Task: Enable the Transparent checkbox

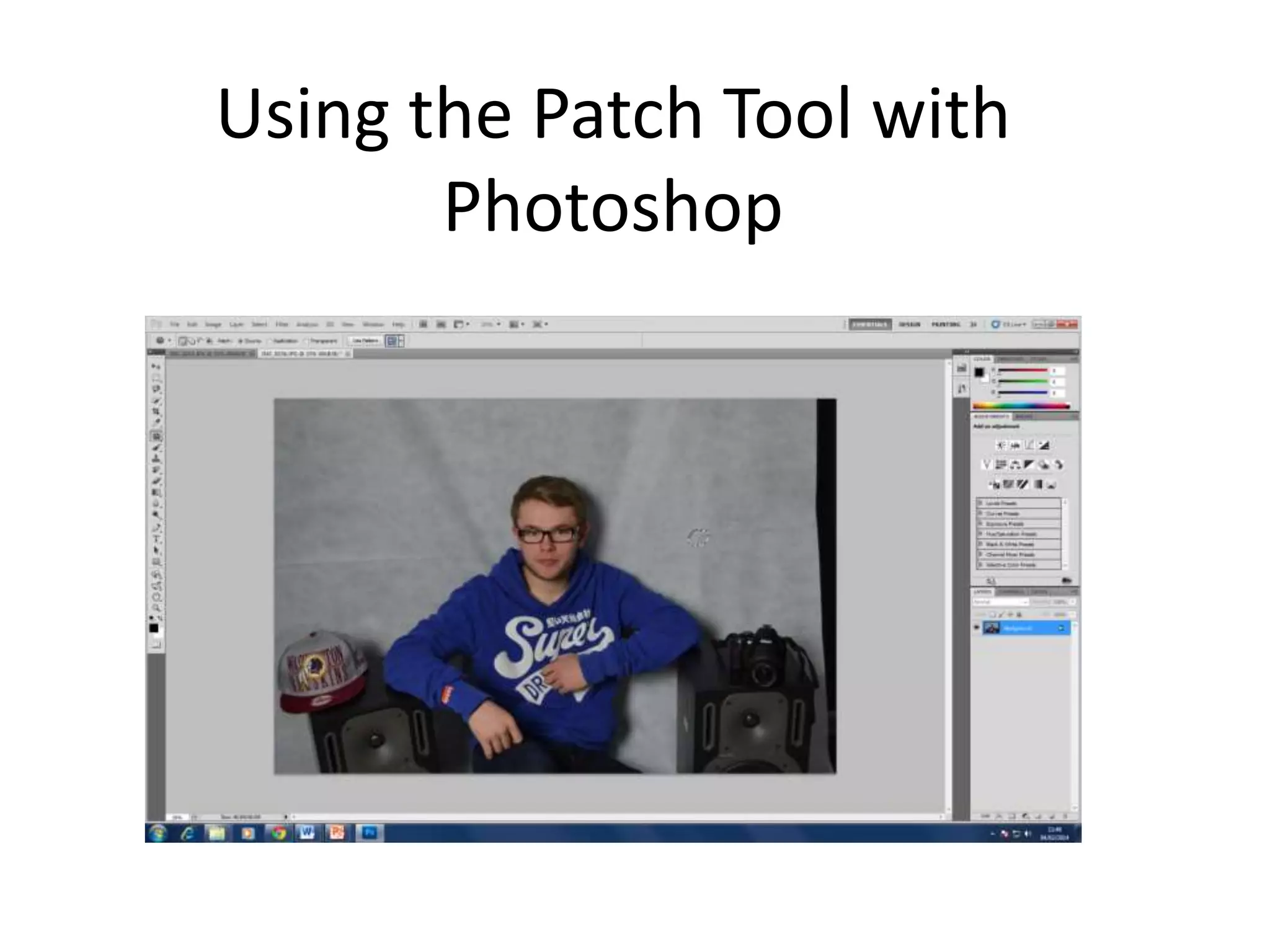Action: point(306,341)
